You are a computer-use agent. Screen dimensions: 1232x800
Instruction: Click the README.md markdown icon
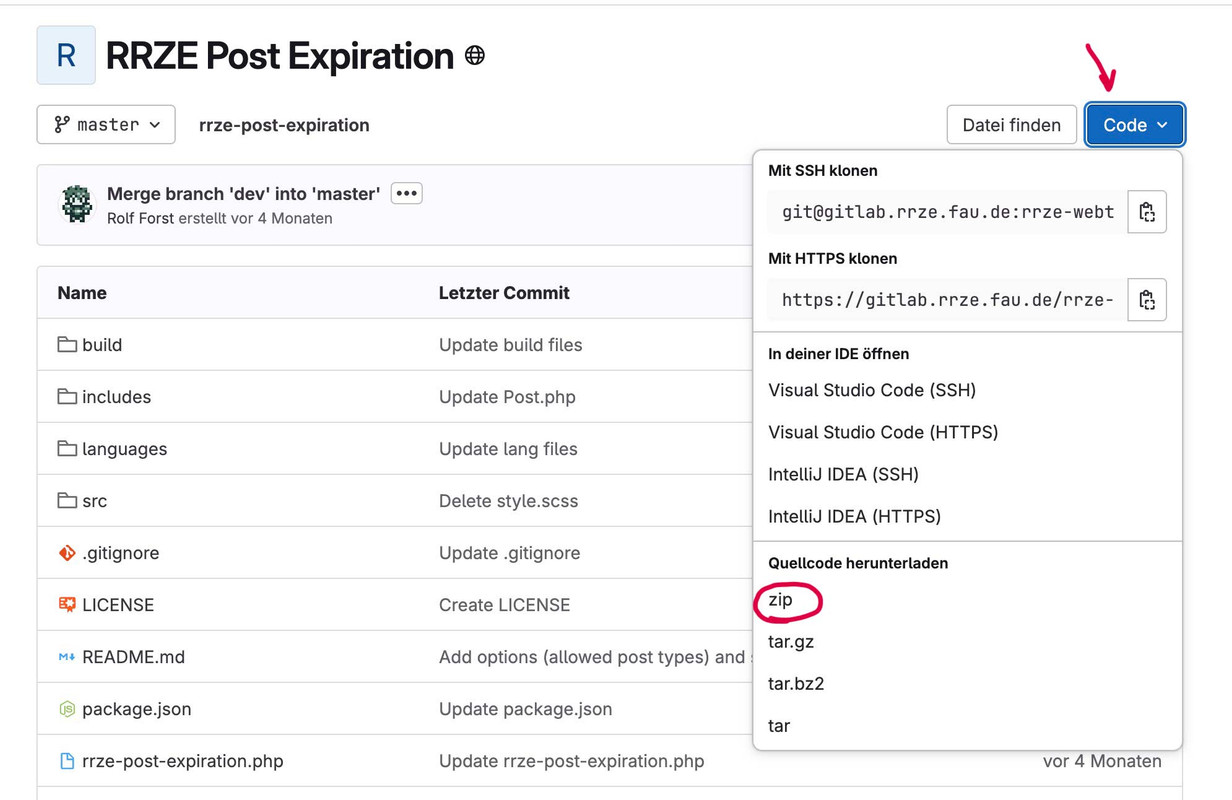point(67,657)
